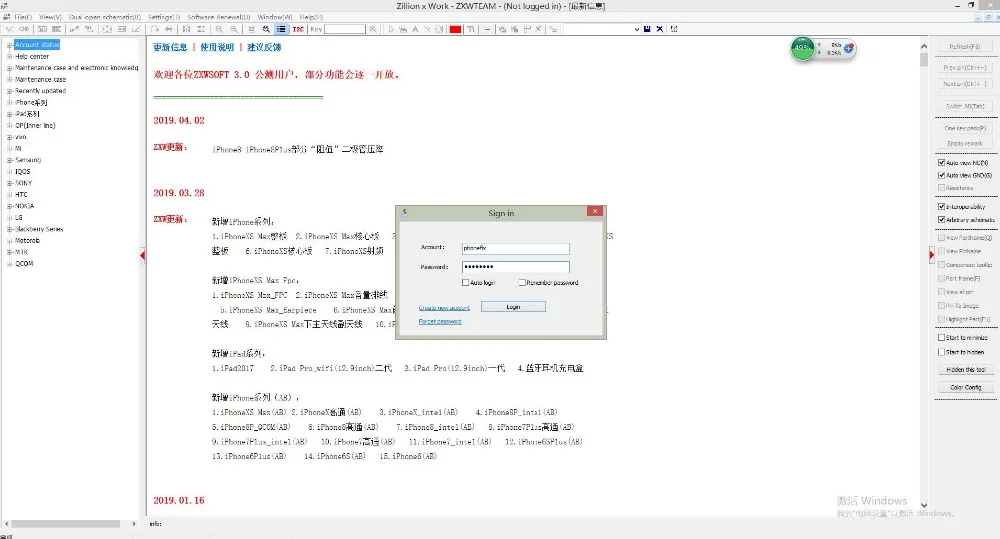This screenshot has width=1000, height=539.
Task: Expand Maintenance case tree node
Action: [10, 79]
